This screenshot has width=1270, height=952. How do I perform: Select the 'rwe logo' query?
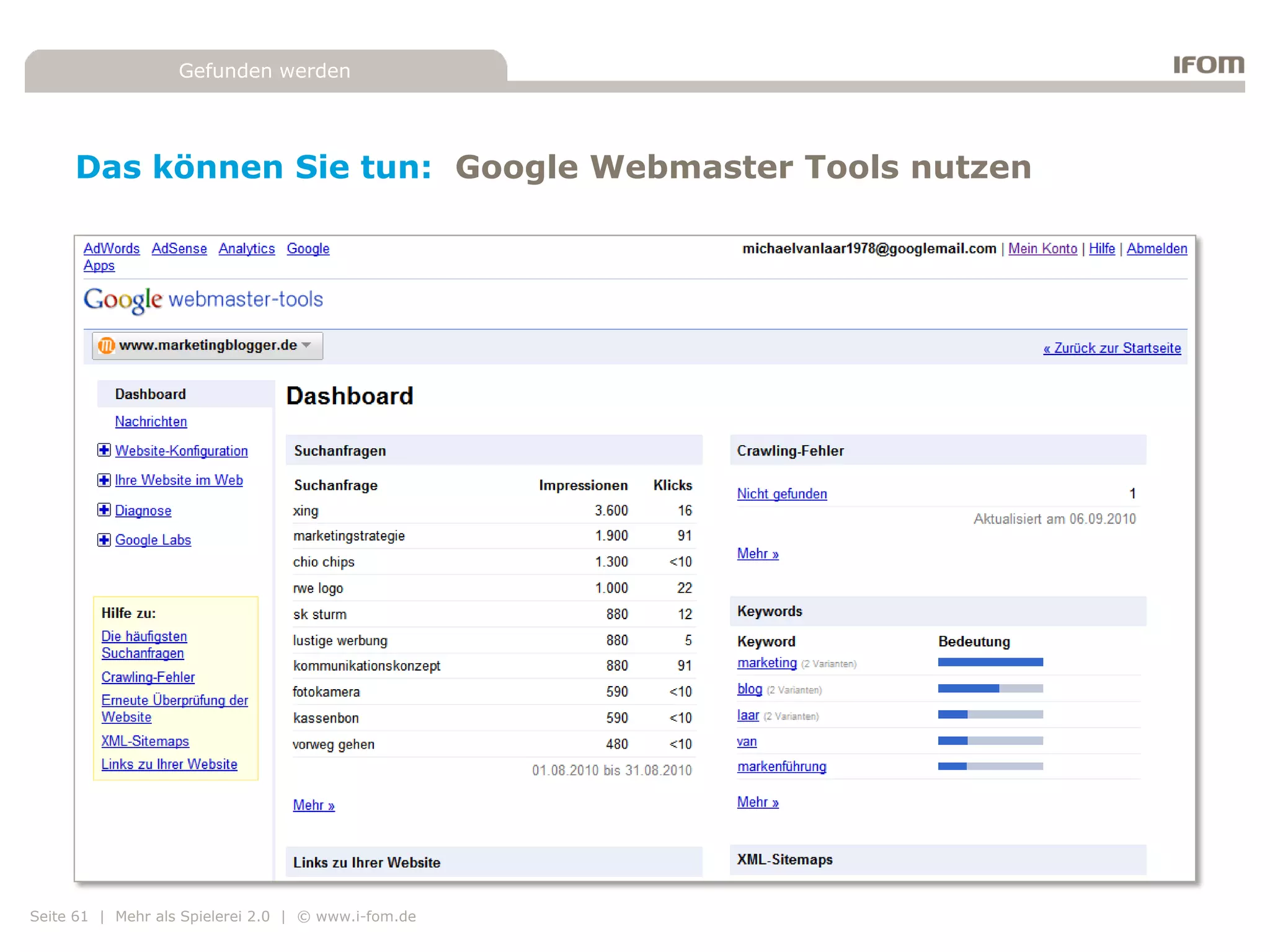point(493,588)
